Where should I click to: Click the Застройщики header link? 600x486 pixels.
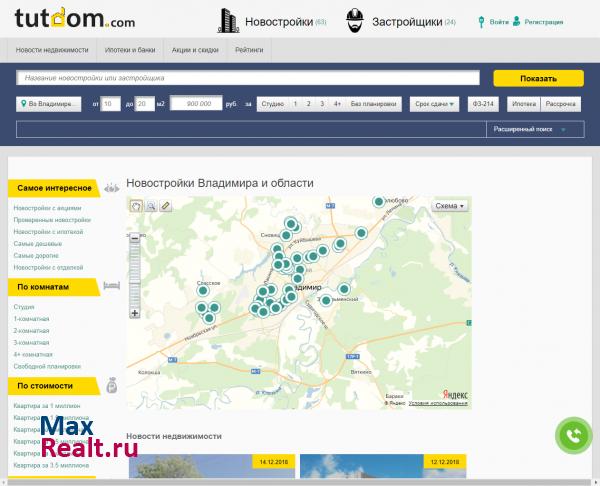pyautogui.click(x=407, y=22)
